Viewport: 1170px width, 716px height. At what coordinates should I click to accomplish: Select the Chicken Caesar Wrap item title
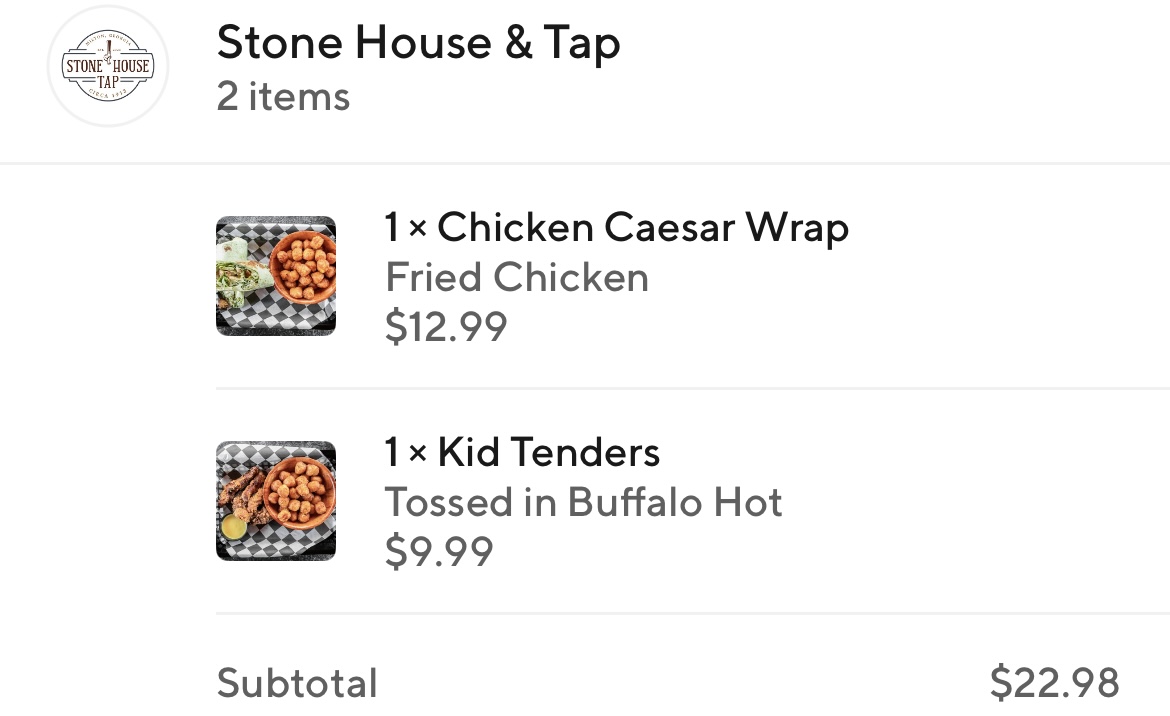click(643, 228)
